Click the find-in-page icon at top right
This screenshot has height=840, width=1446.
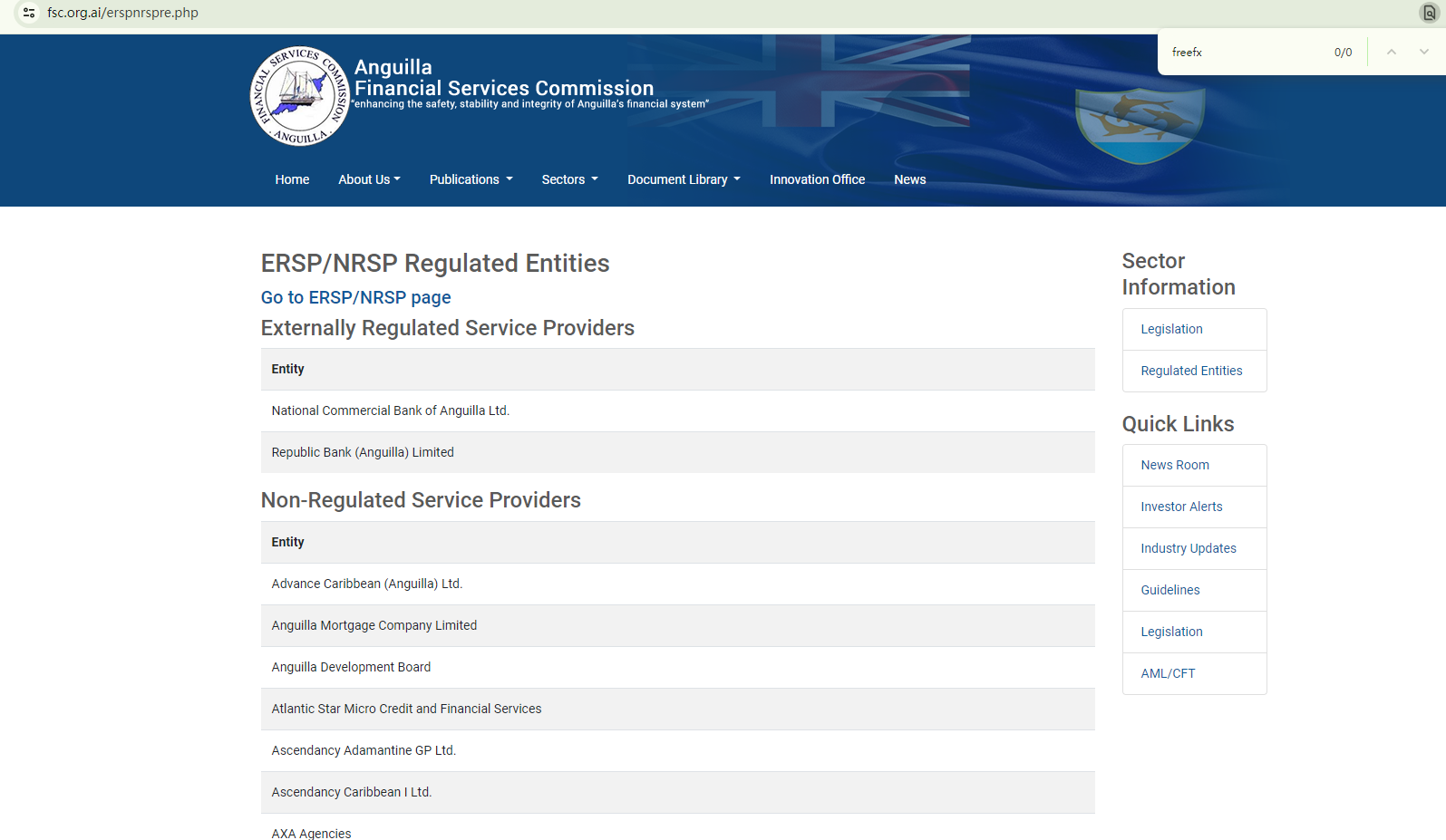point(1429,13)
